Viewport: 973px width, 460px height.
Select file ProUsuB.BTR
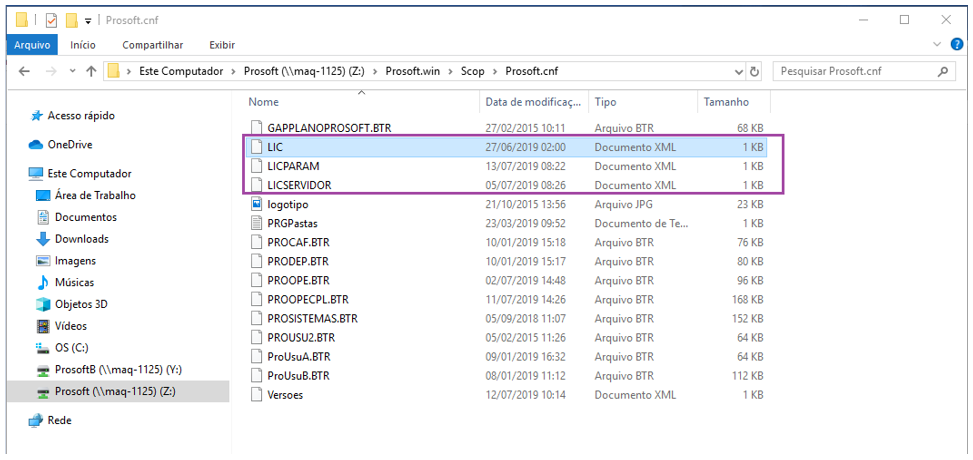coord(298,376)
